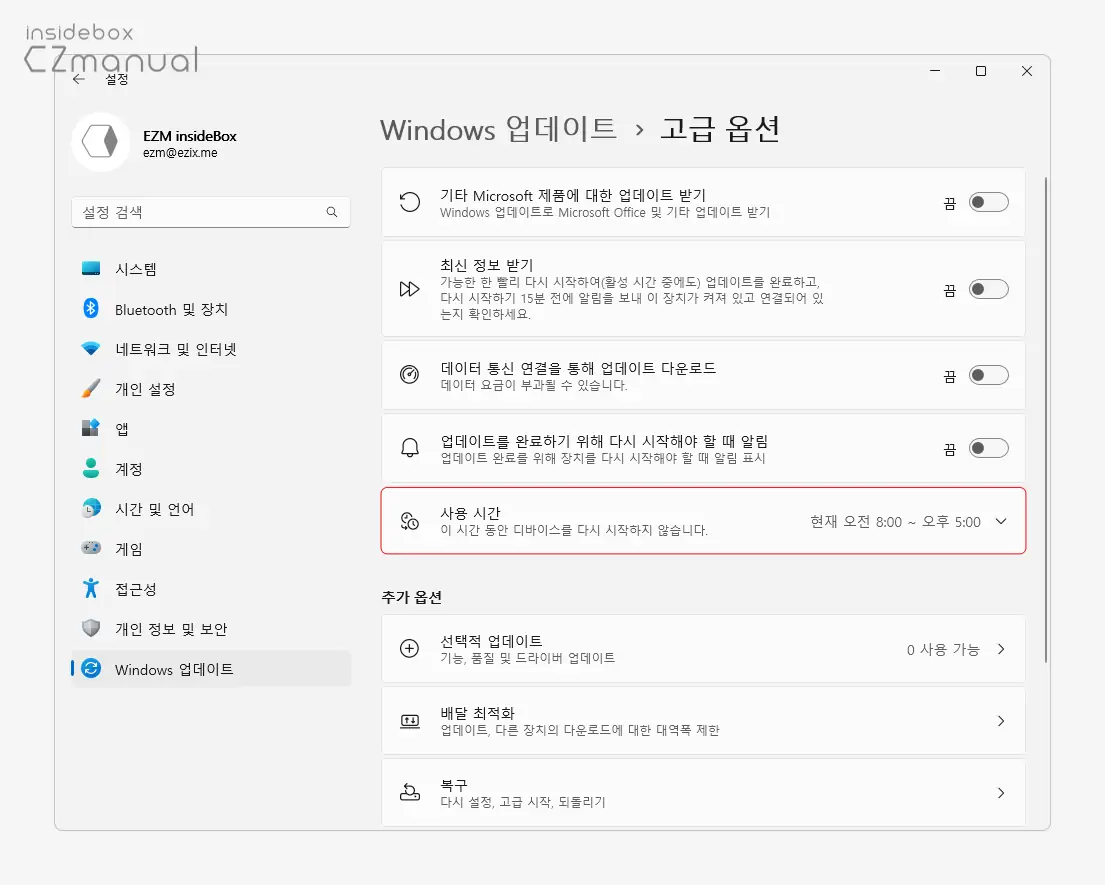
Task: Select 시간 및 언어 in sidebar
Action: point(211,508)
